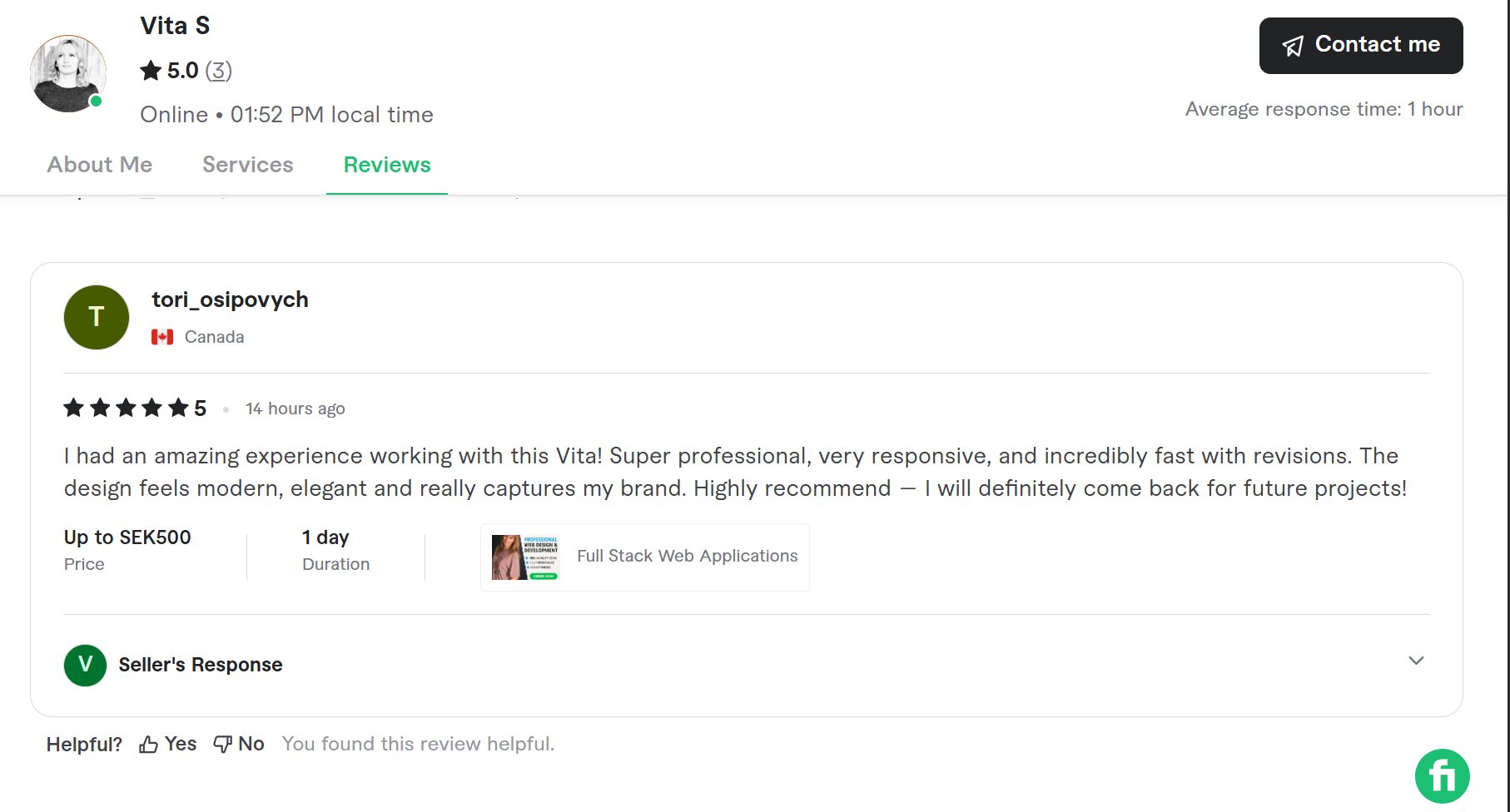Select the Reviews tab
The width and height of the screenshot is (1510, 812).
click(387, 165)
